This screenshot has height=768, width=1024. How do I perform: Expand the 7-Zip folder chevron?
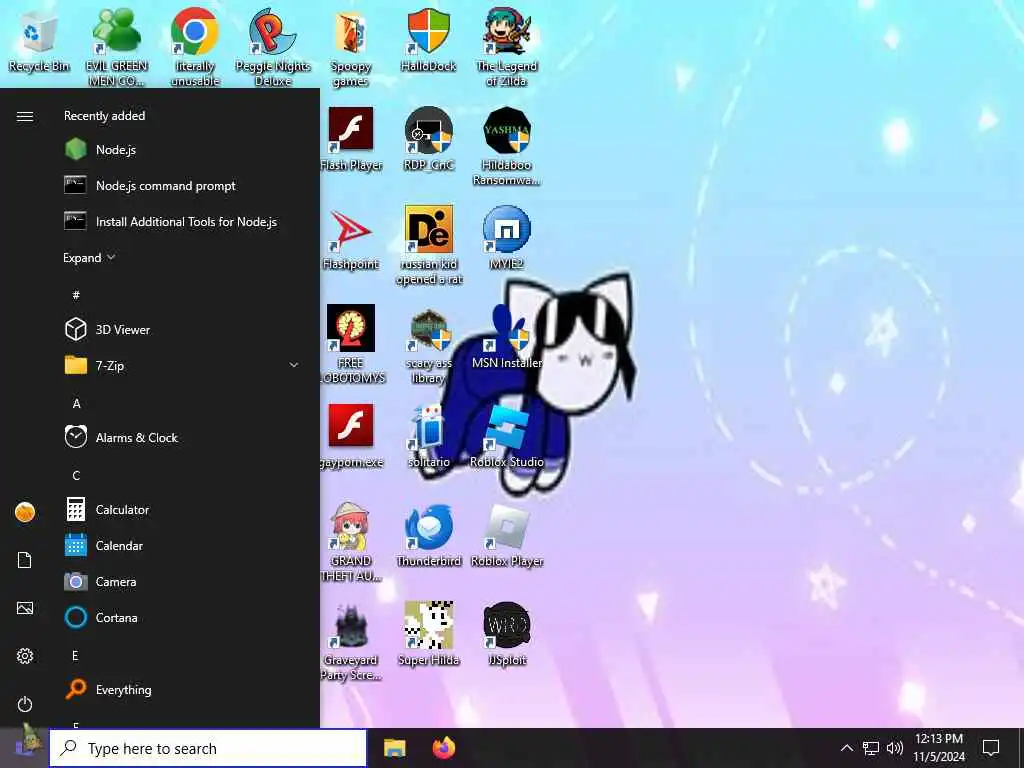pos(294,365)
